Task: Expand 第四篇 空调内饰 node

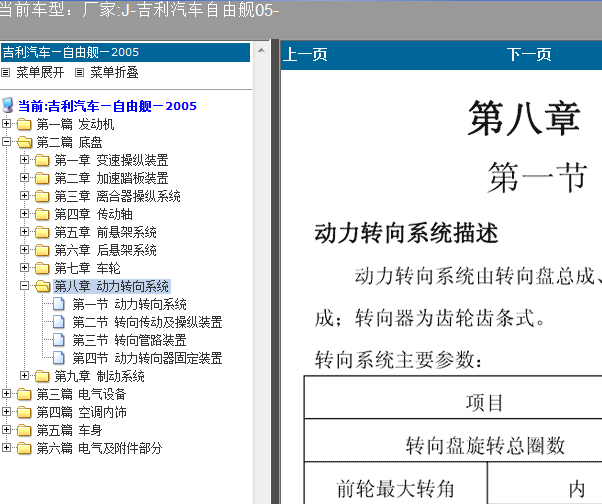Action: 6,411
